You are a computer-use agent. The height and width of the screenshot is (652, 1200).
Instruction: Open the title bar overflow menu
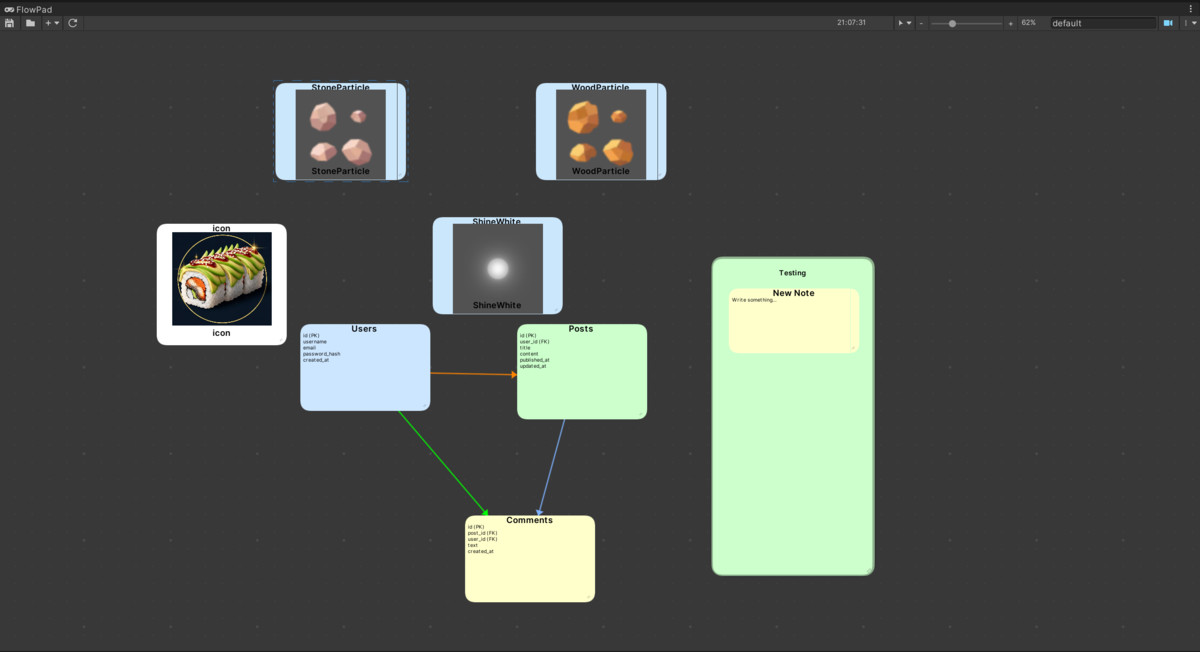point(1189,8)
